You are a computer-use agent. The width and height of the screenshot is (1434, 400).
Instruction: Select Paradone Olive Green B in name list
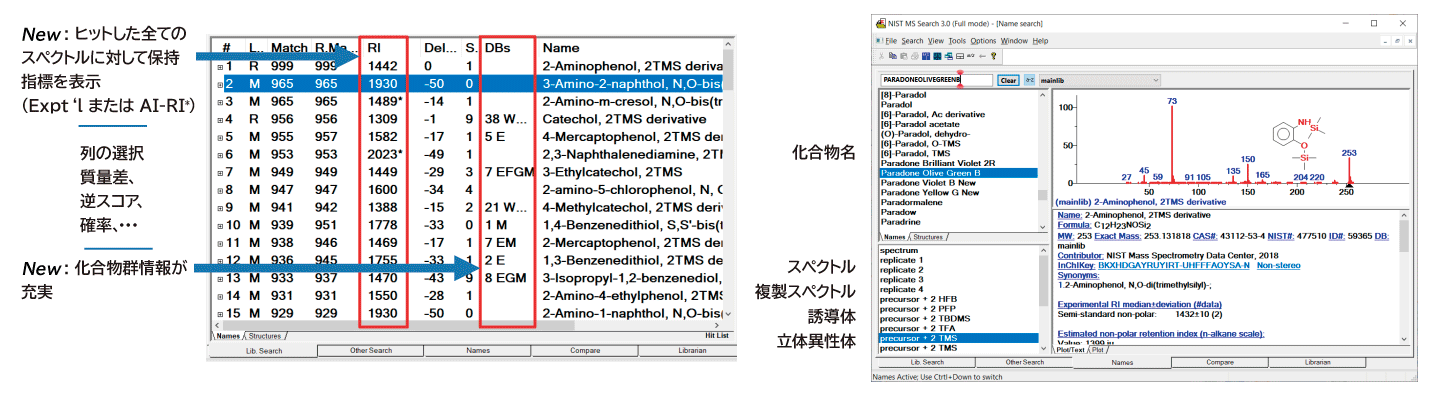click(958, 173)
